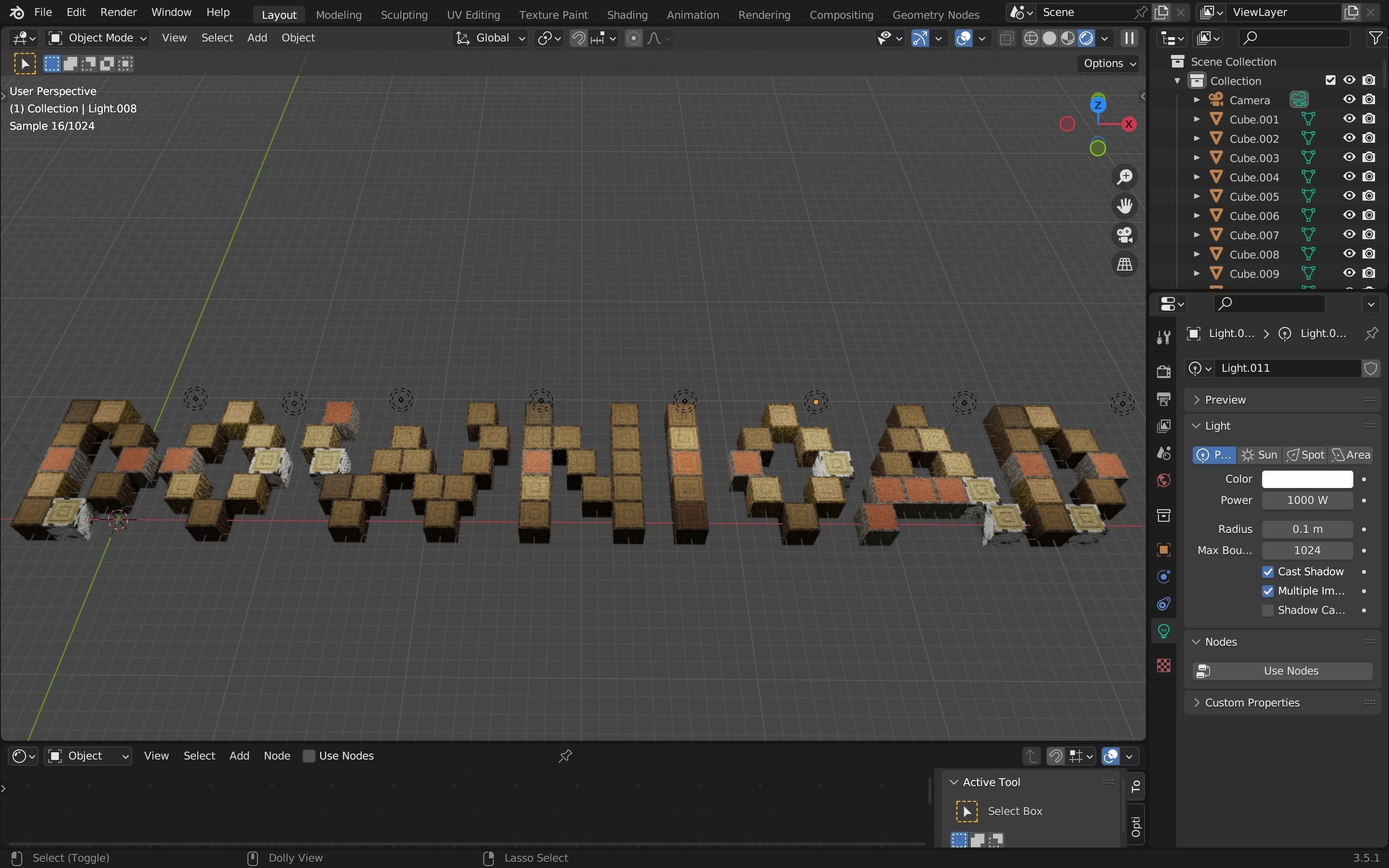Open the viewport Options dropdown
The height and width of the screenshot is (868, 1389).
point(1109,63)
